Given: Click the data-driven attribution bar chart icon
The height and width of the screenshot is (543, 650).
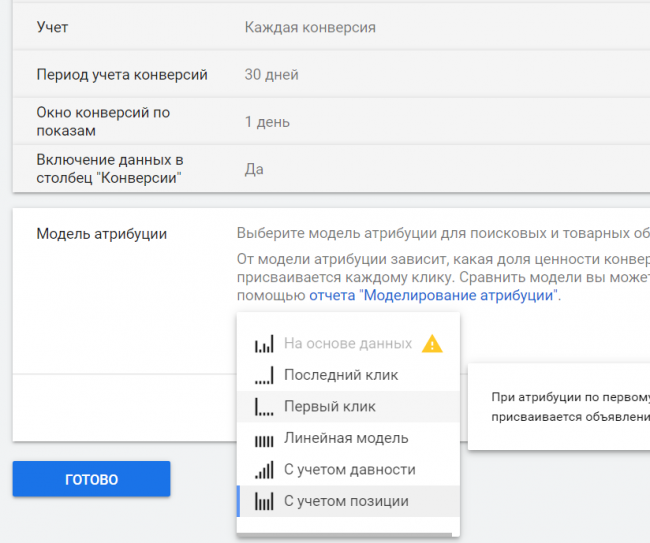Looking at the screenshot, I should 264,344.
